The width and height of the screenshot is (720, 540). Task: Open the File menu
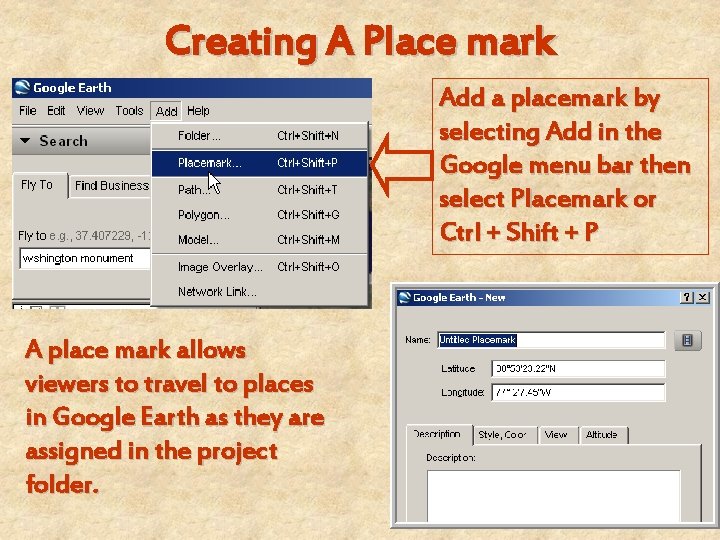(x=28, y=111)
